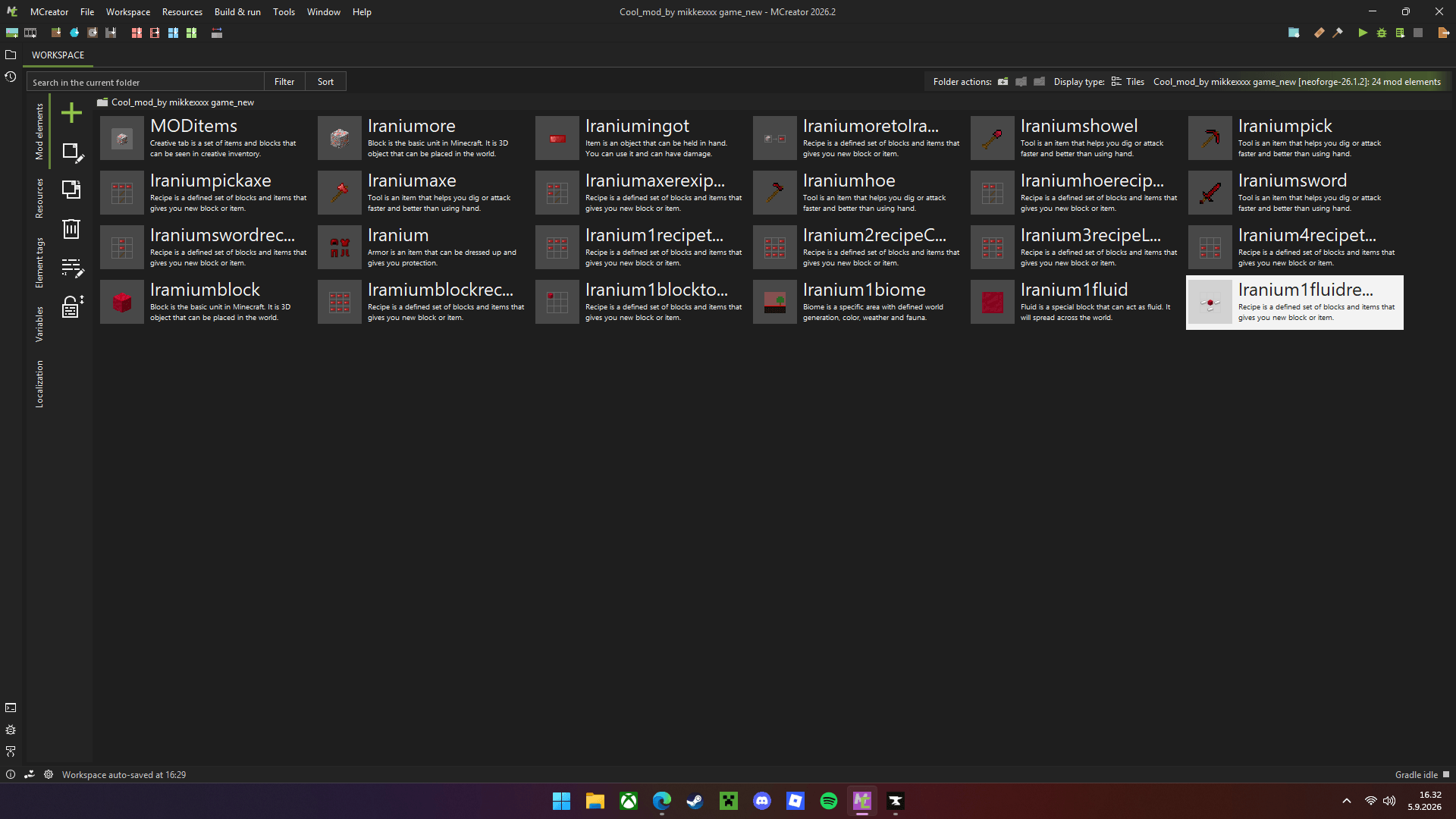
Task: Click the add new folder icon
Action: 1003,82
